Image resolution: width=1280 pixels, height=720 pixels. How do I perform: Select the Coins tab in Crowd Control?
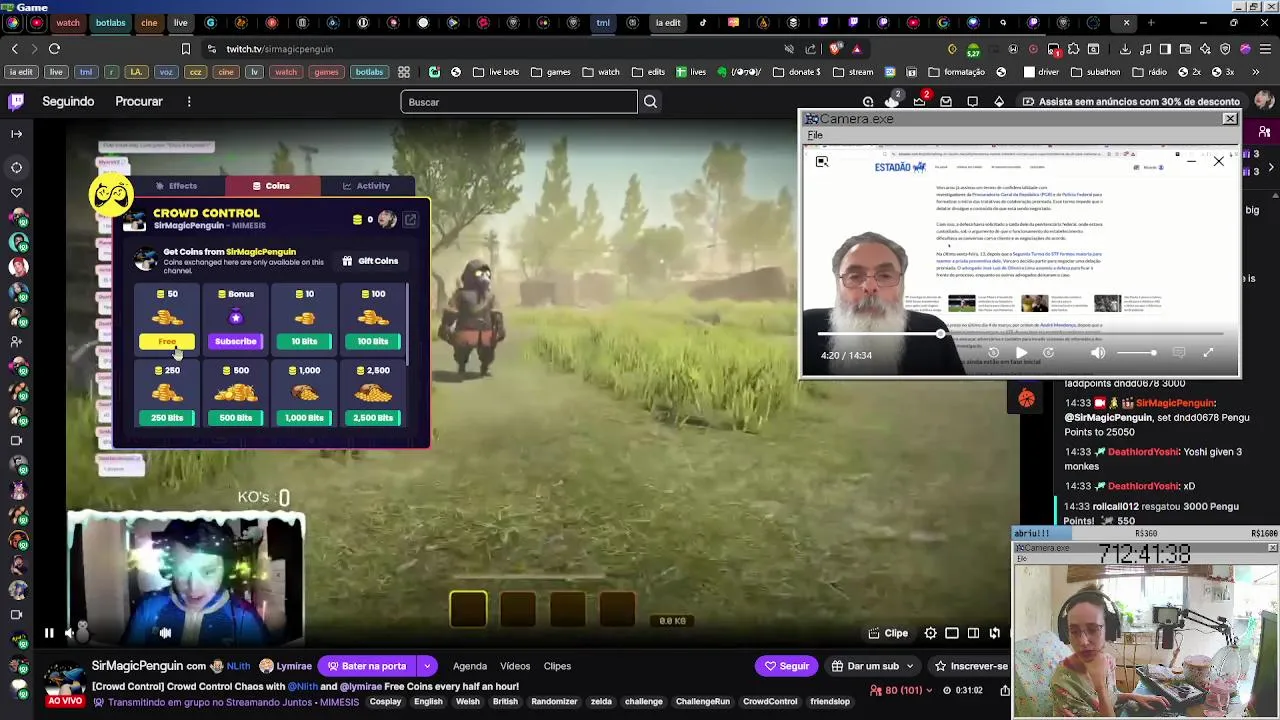(271, 186)
